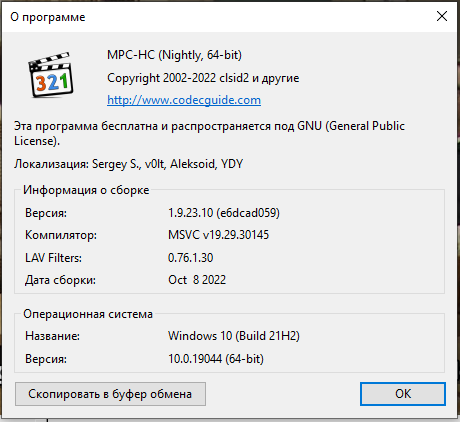The width and height of the screenshot is (460, 422).
Task: Click the "Локализация" translators credit line
Action: (x=129, y=164)
